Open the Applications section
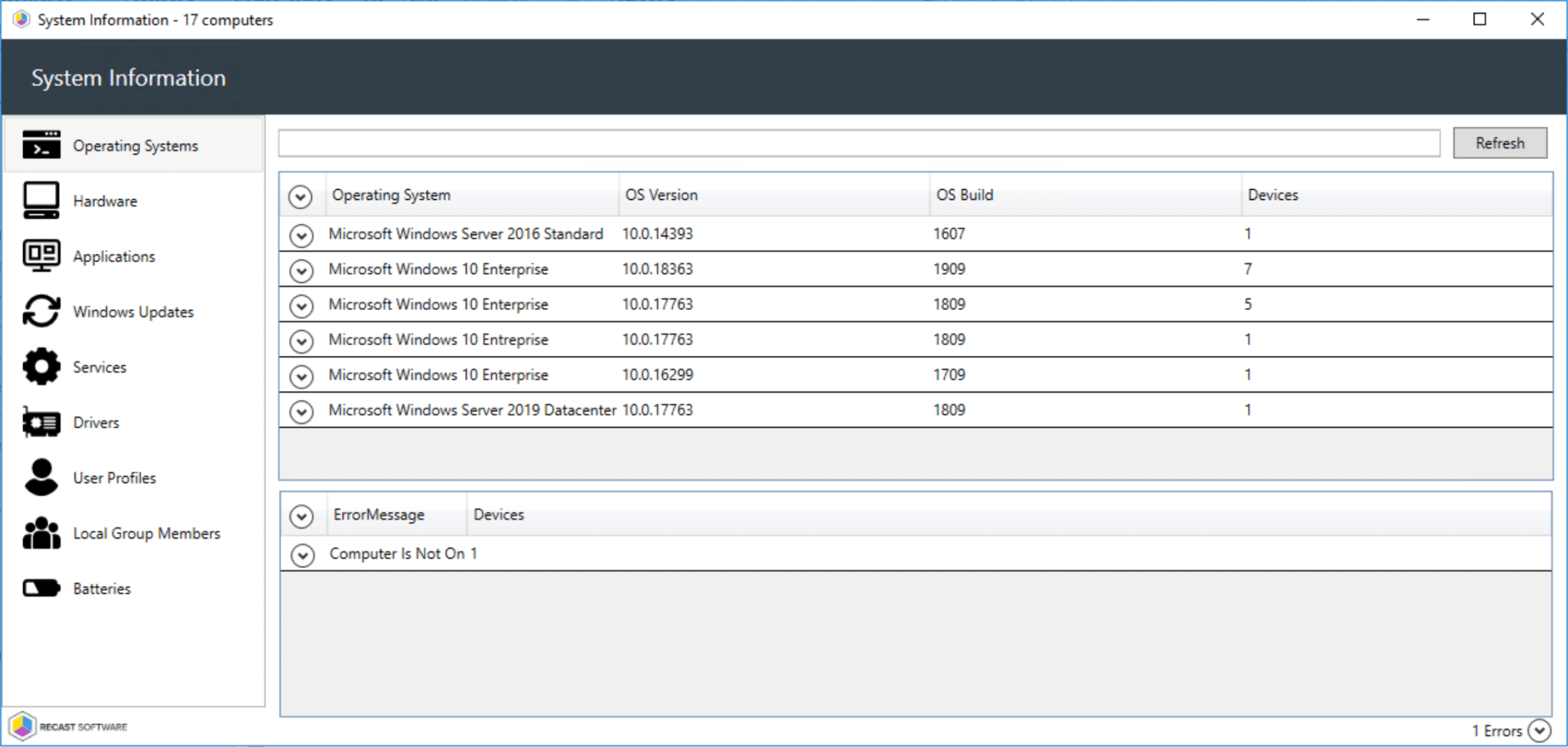1568x747 pixels. click(x=134, y=256)
